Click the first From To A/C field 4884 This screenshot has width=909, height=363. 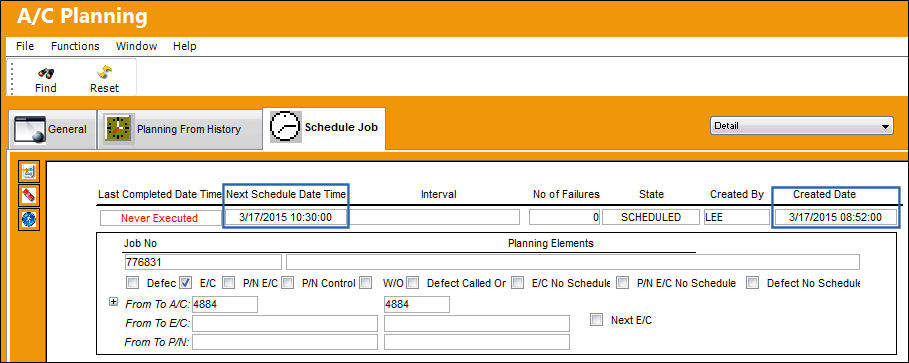tap(225, 304)
